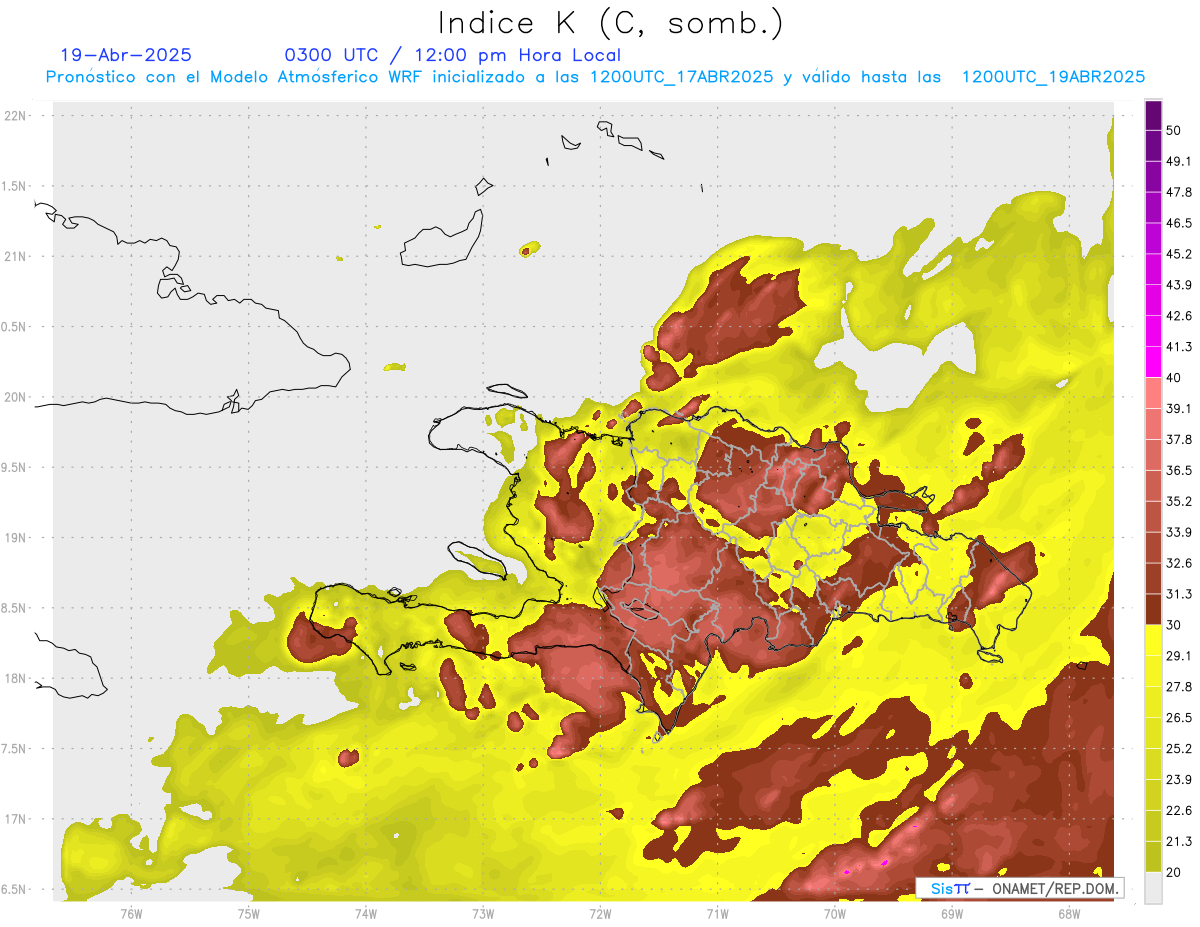1200x927 pixels.
Task: Click the bottom legend value "20"
Action: (1175, 871)
